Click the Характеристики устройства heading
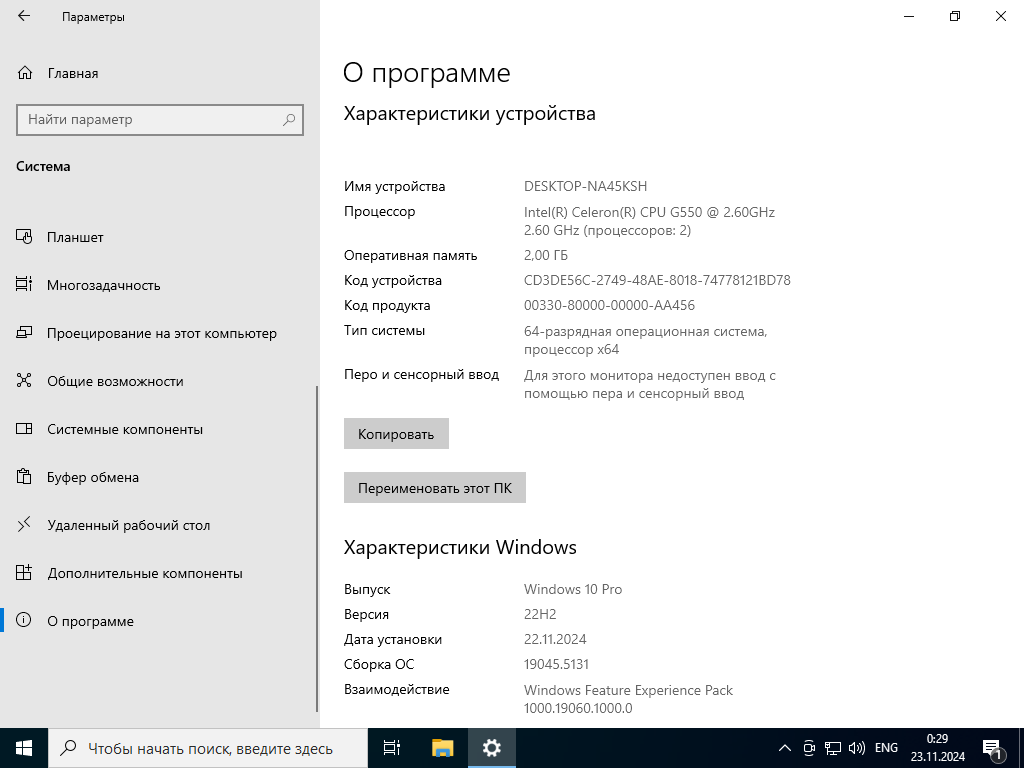This screenshot has width=1024, height=768. click(470, 114)
